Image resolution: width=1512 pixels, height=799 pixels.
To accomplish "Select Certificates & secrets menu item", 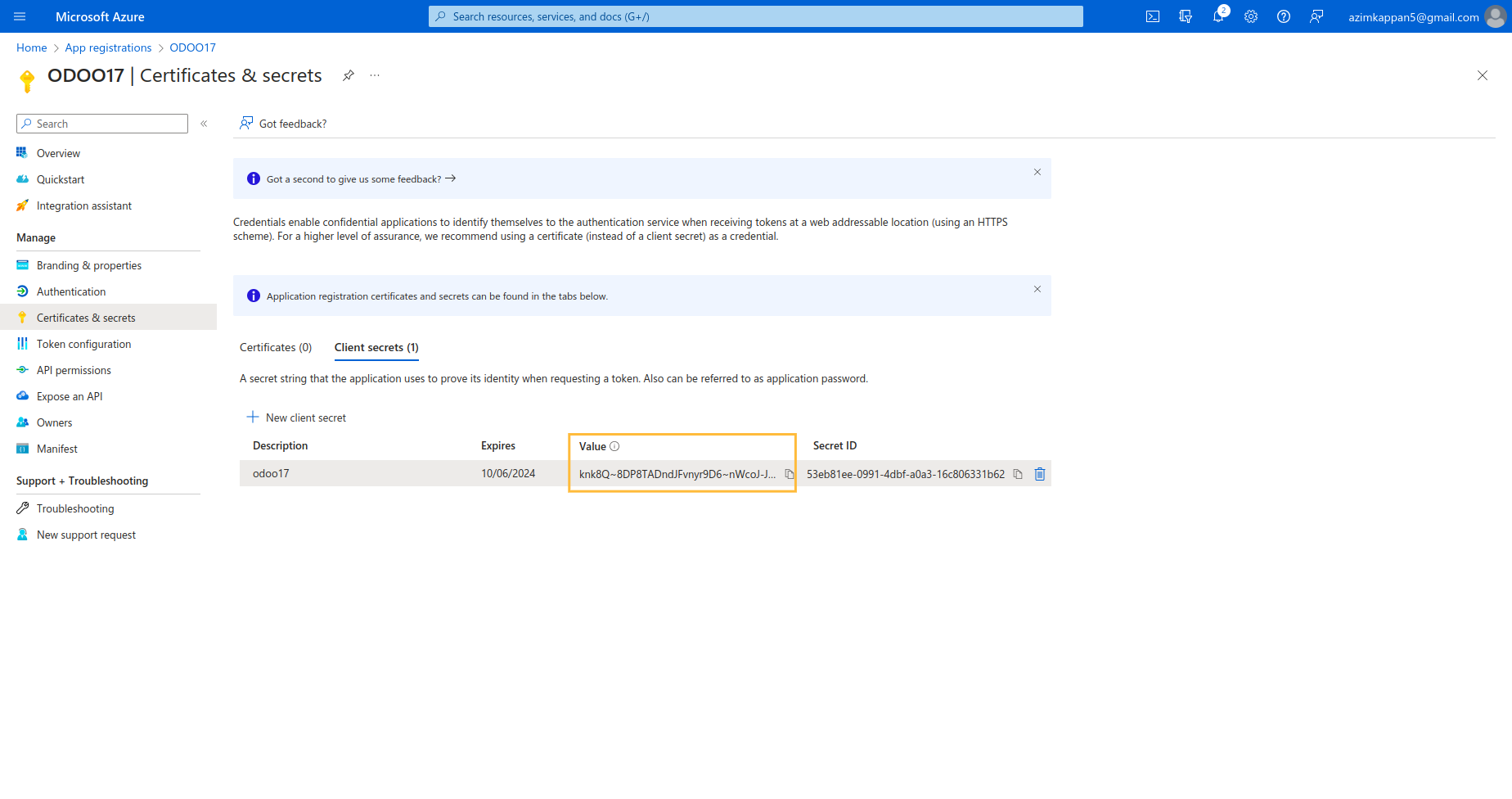I will pyautogui.click(x=108, y=318).
